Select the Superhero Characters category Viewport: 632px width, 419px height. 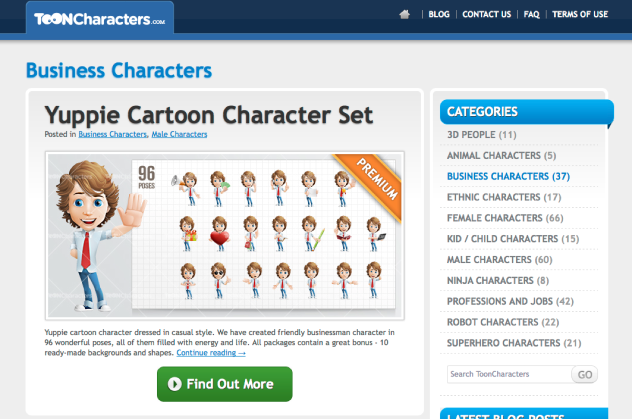coord(514,343)
